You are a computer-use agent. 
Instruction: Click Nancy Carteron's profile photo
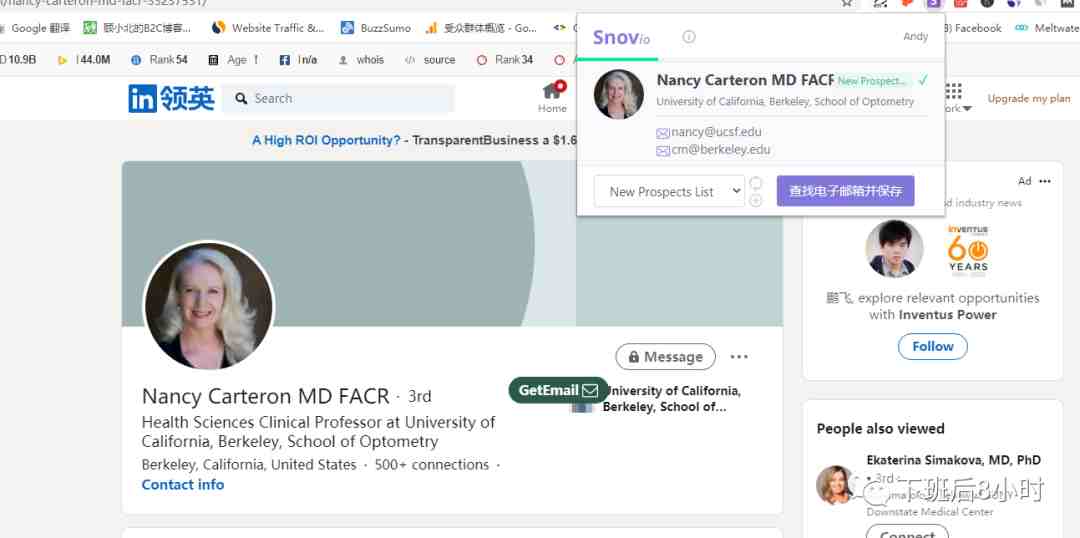click(209, 305)
